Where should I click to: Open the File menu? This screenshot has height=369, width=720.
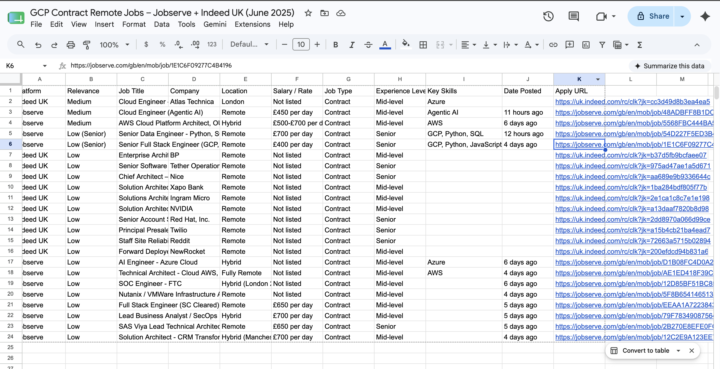coord(36,24)
